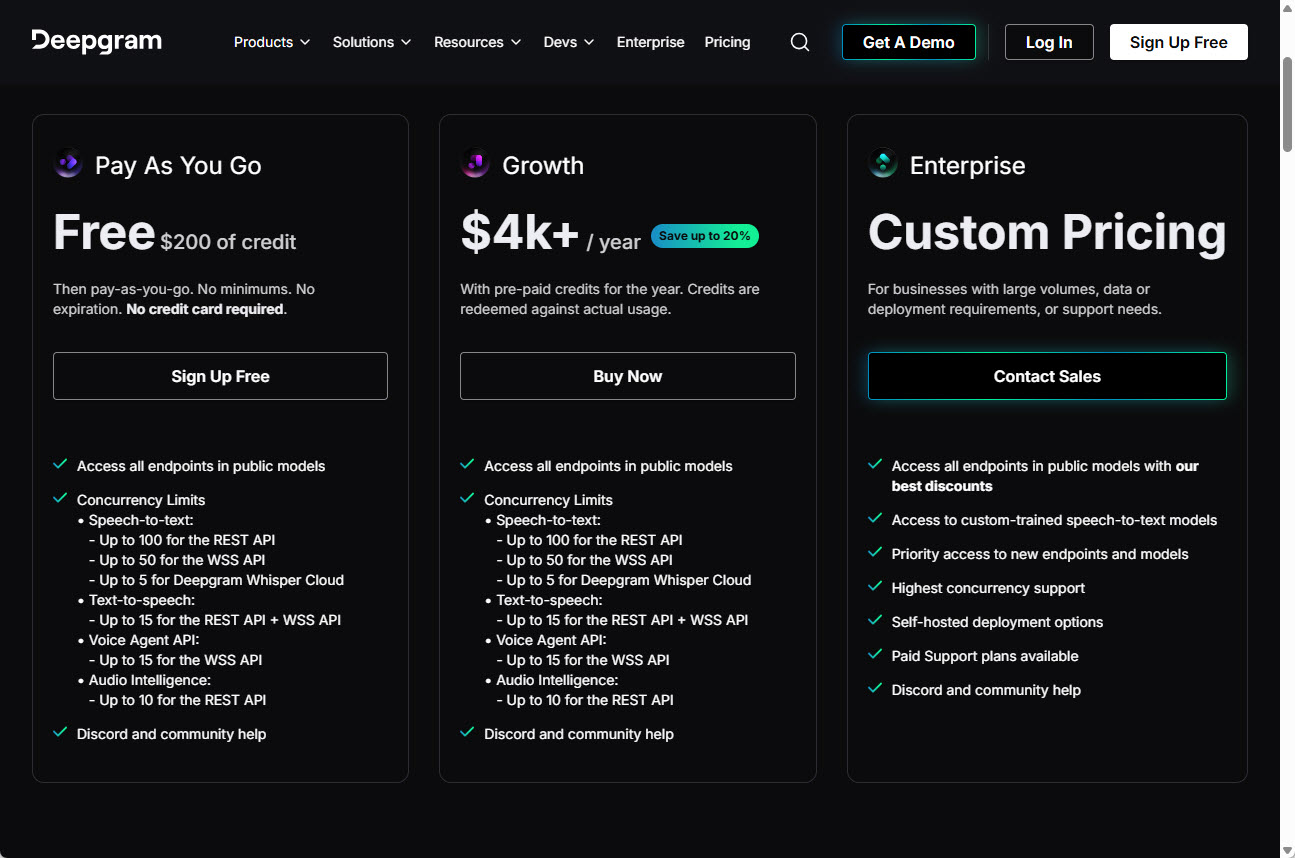Click the Enterprise plan icon

tap(883, 164)
